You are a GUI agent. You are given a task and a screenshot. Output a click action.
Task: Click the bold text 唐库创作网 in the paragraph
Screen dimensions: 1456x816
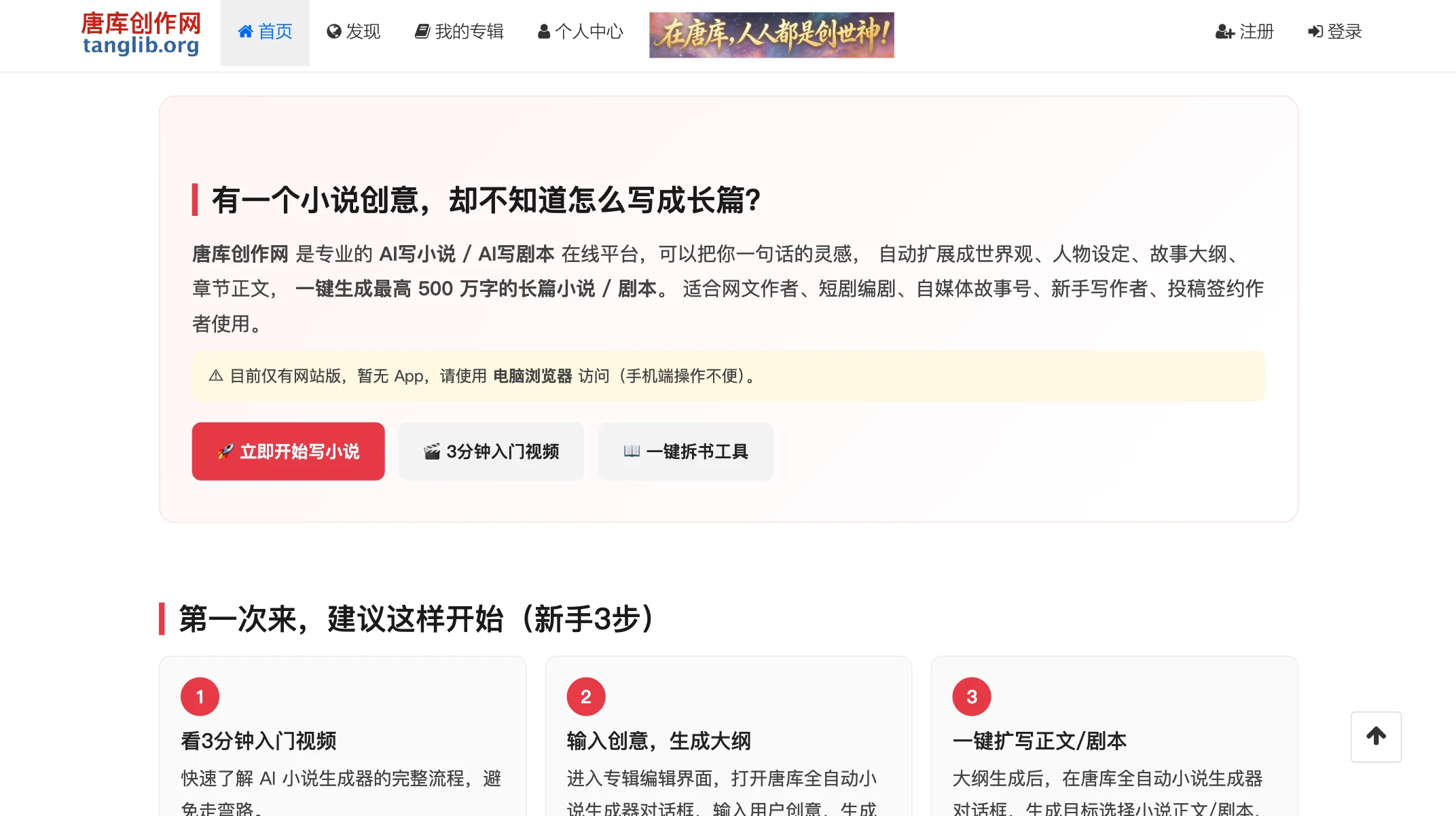[240, 254]
